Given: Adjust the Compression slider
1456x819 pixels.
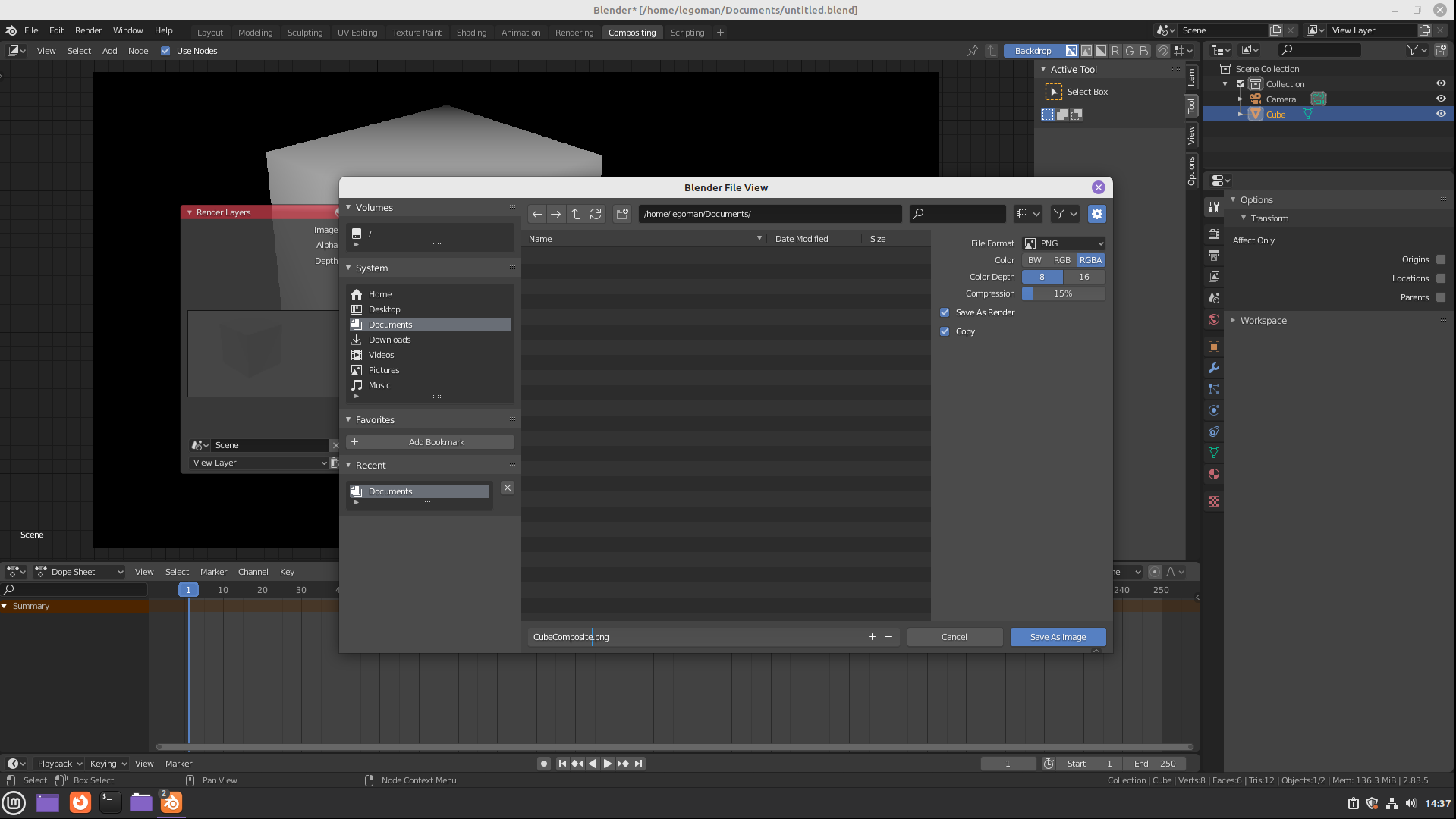Looking at the screenshot, I should coord(1063,293).
